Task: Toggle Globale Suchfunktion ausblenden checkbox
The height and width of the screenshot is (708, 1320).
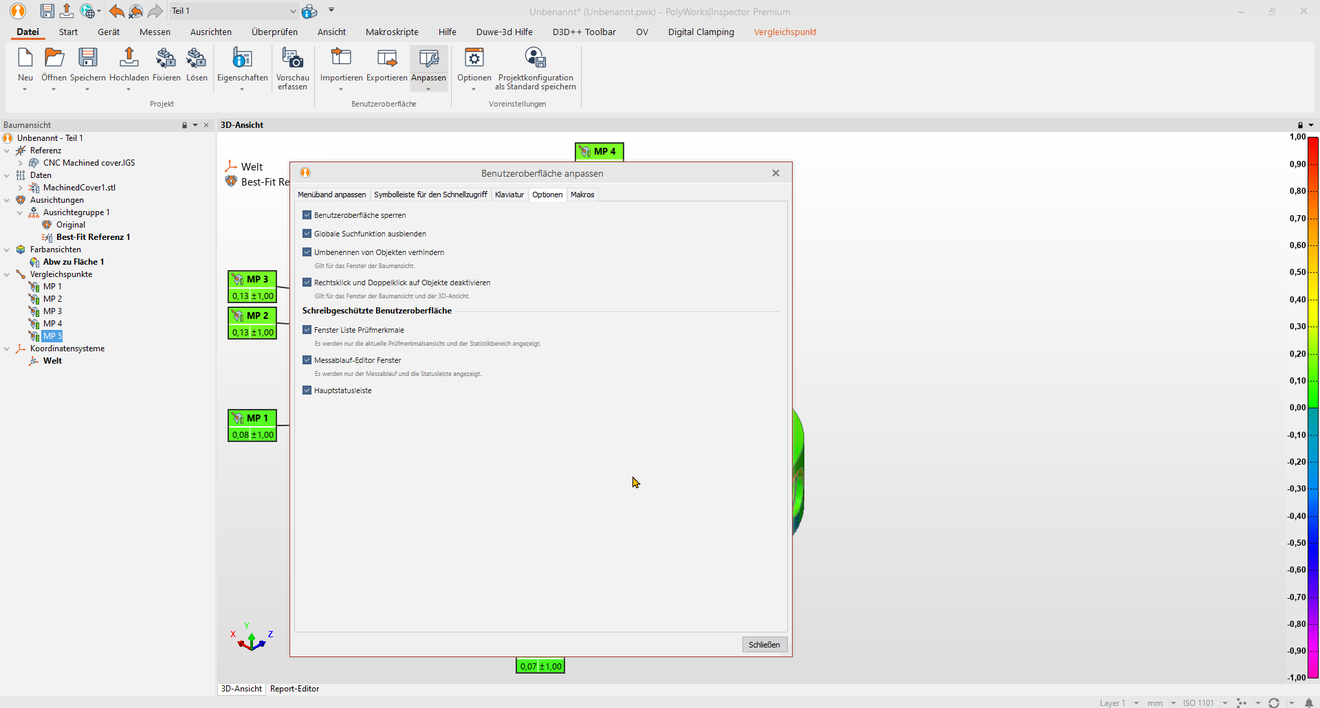Action: click(x=307, y=234)
